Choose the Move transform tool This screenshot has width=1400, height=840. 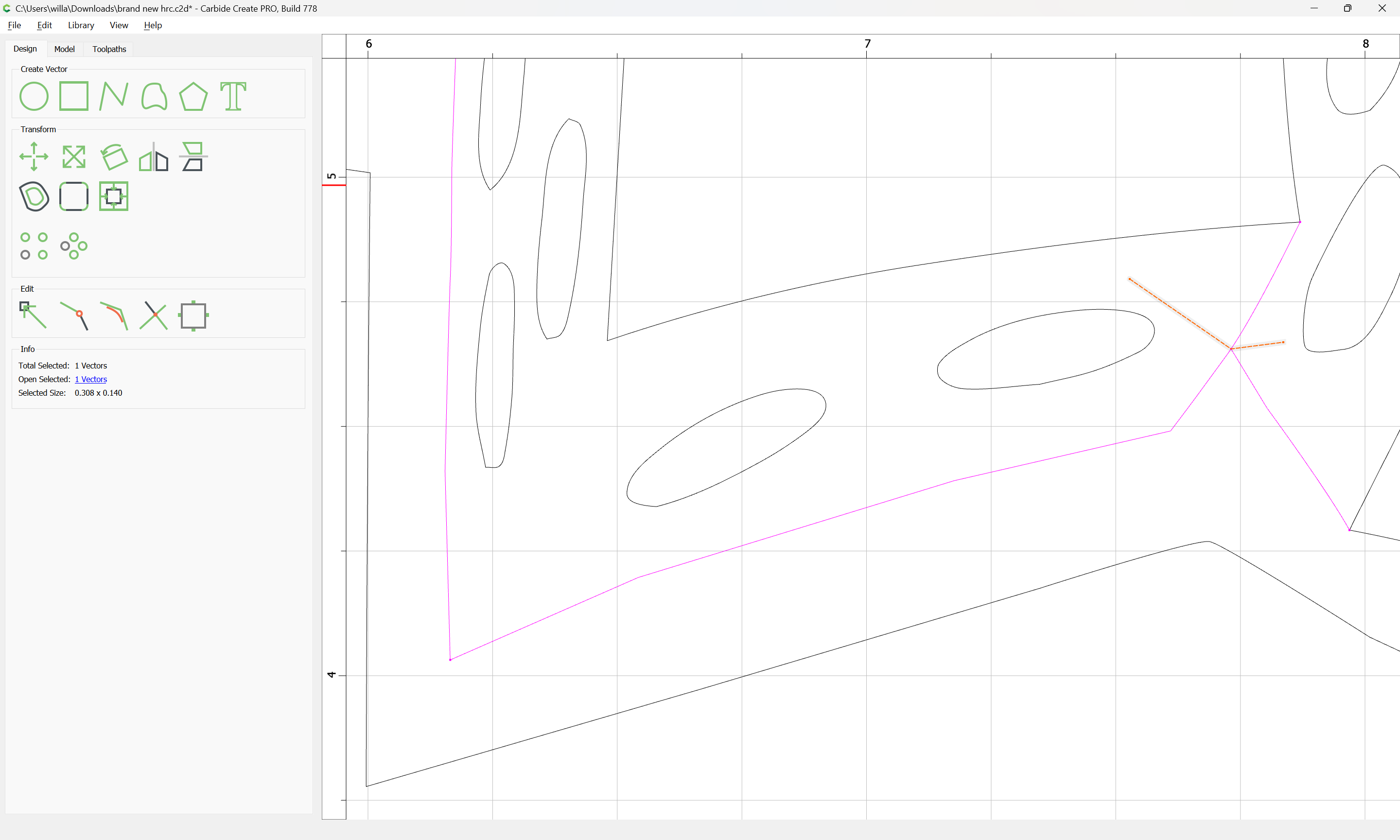[34, 157]
